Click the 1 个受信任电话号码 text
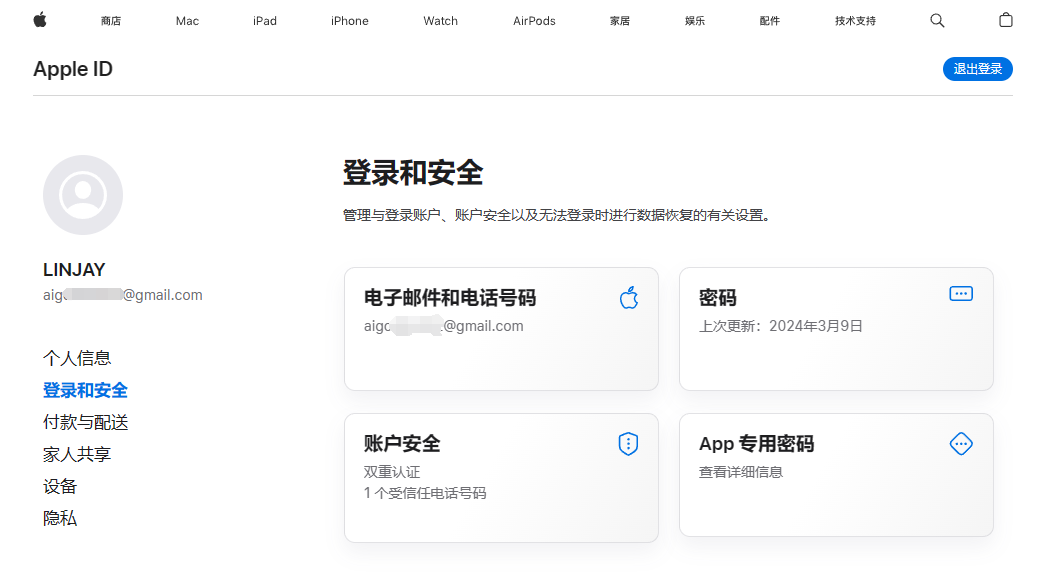Screen dimensions: 1039x572 425,493
